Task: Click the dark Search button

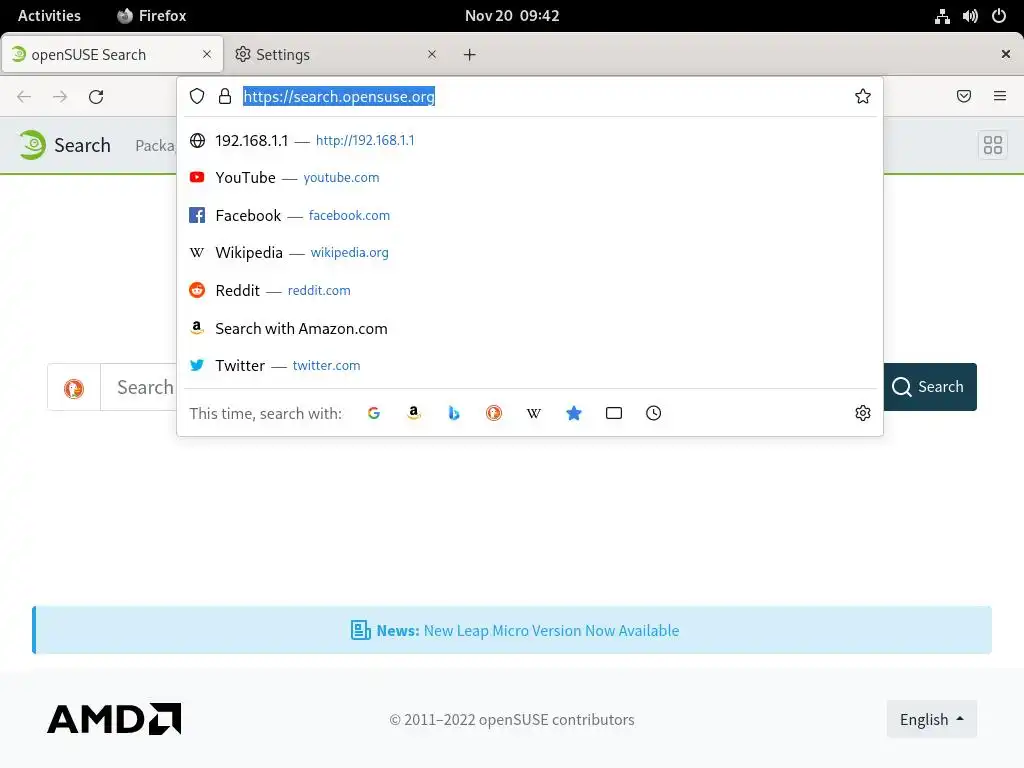Action: click(x=930, y=387)
